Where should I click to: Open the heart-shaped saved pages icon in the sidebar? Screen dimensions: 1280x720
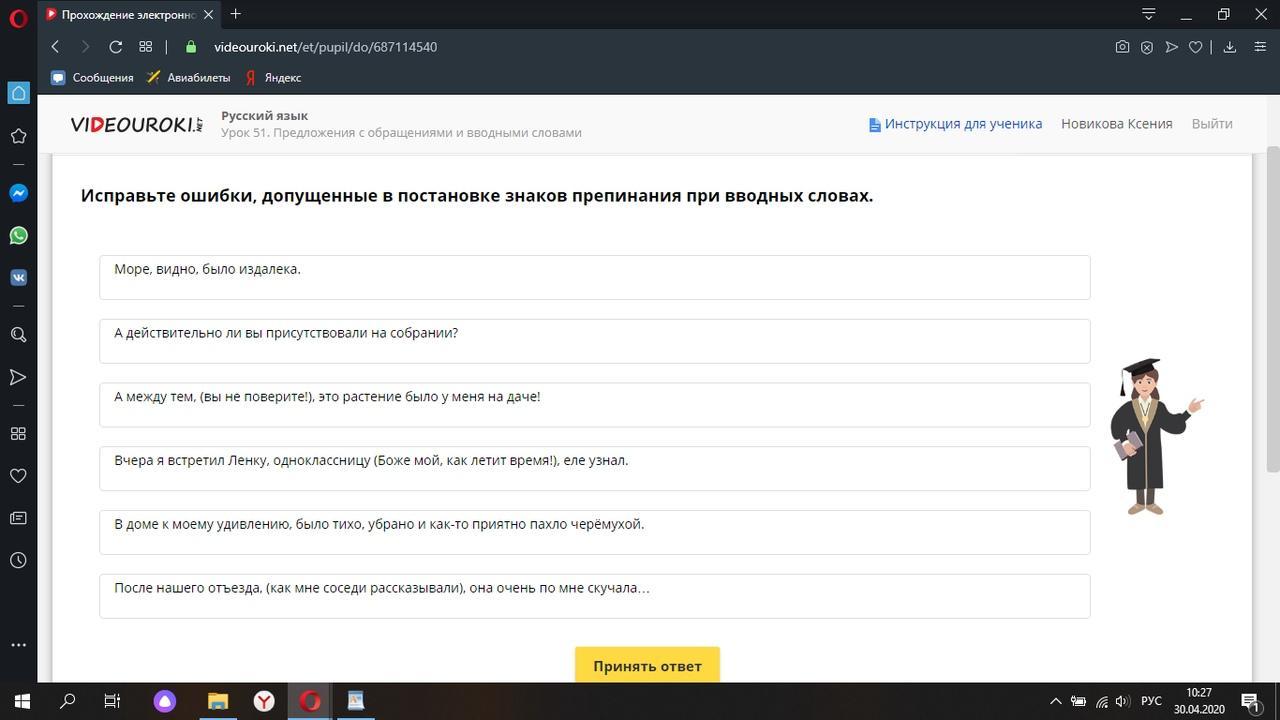18,476
